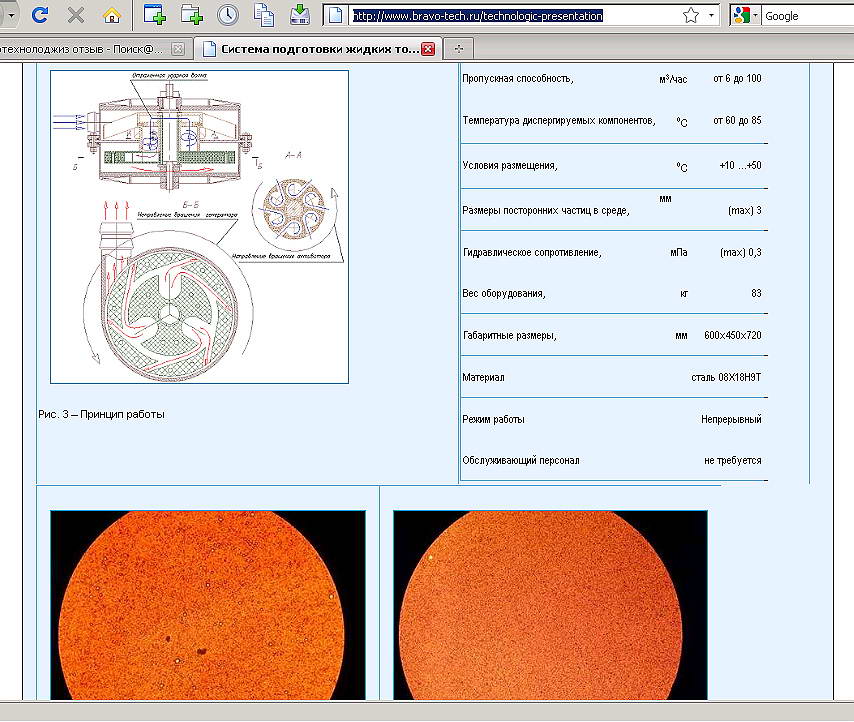Open a new tab with plus button
The image size is (854, 722).
(459, 49)
